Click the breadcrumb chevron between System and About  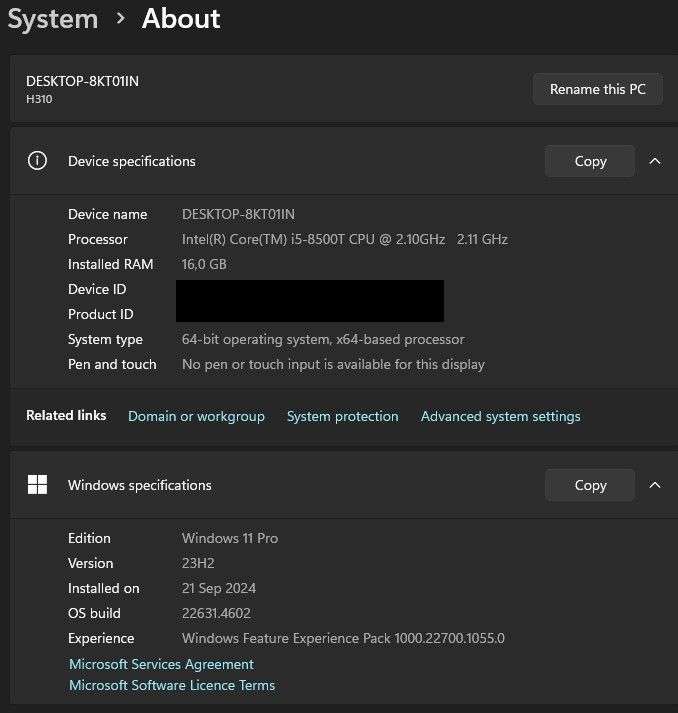[120, 19]
